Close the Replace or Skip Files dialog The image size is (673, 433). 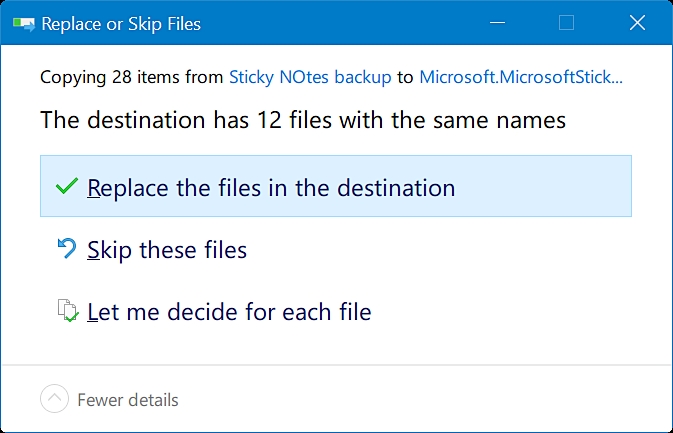(636, 23)
